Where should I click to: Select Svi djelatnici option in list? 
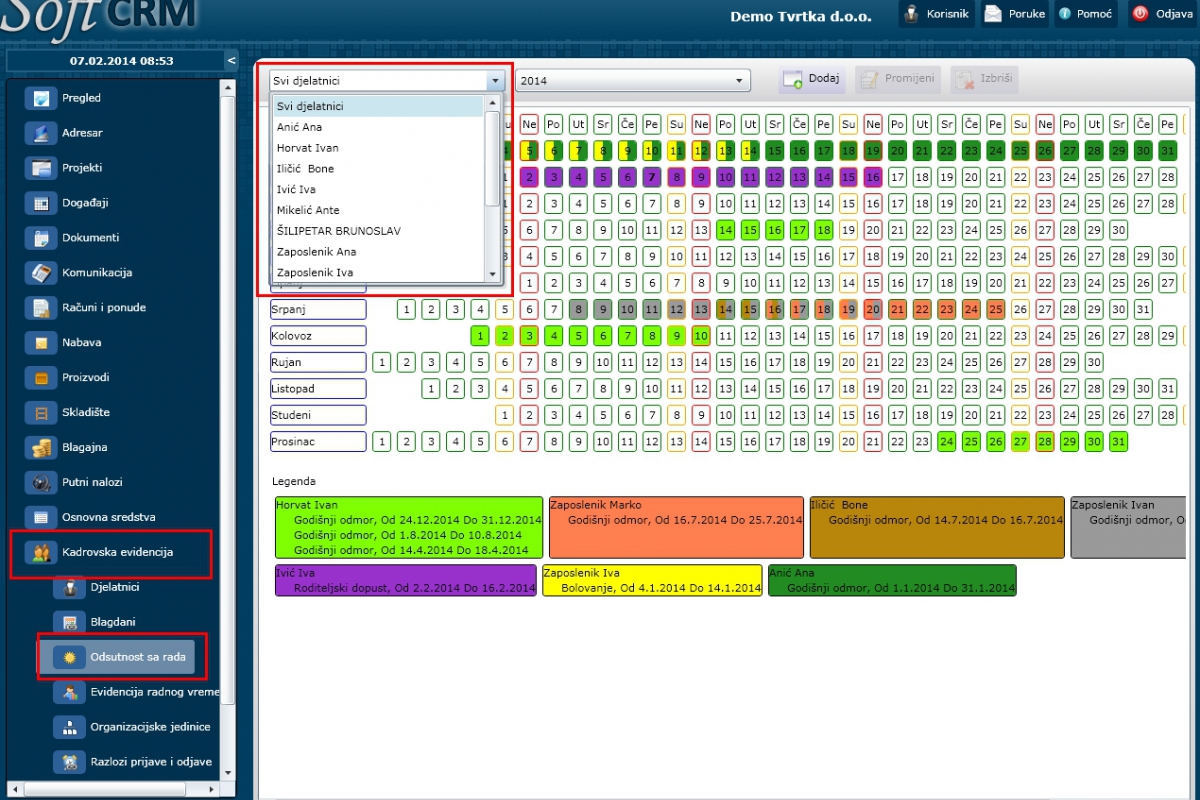point(378,106)
